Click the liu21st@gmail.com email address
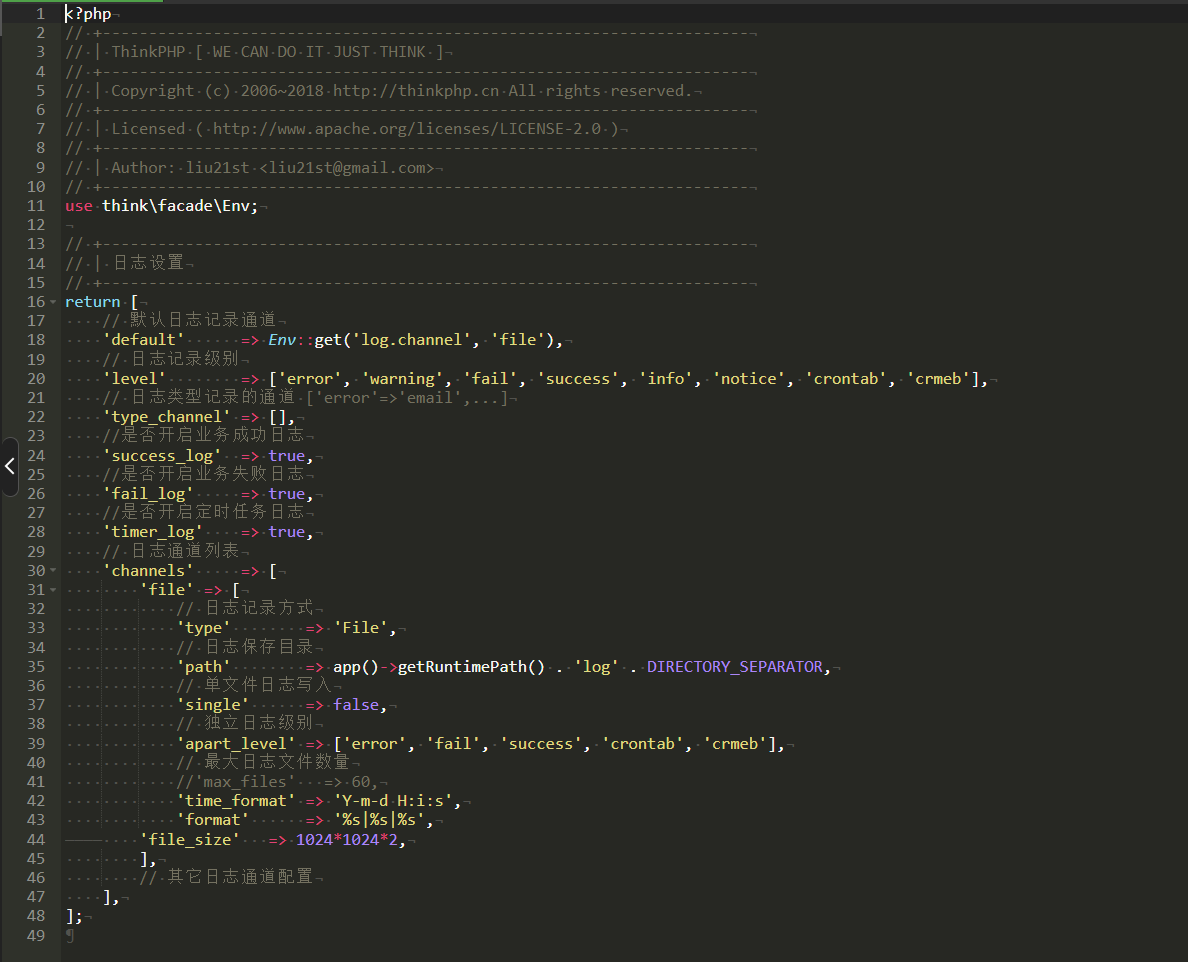 346,168
